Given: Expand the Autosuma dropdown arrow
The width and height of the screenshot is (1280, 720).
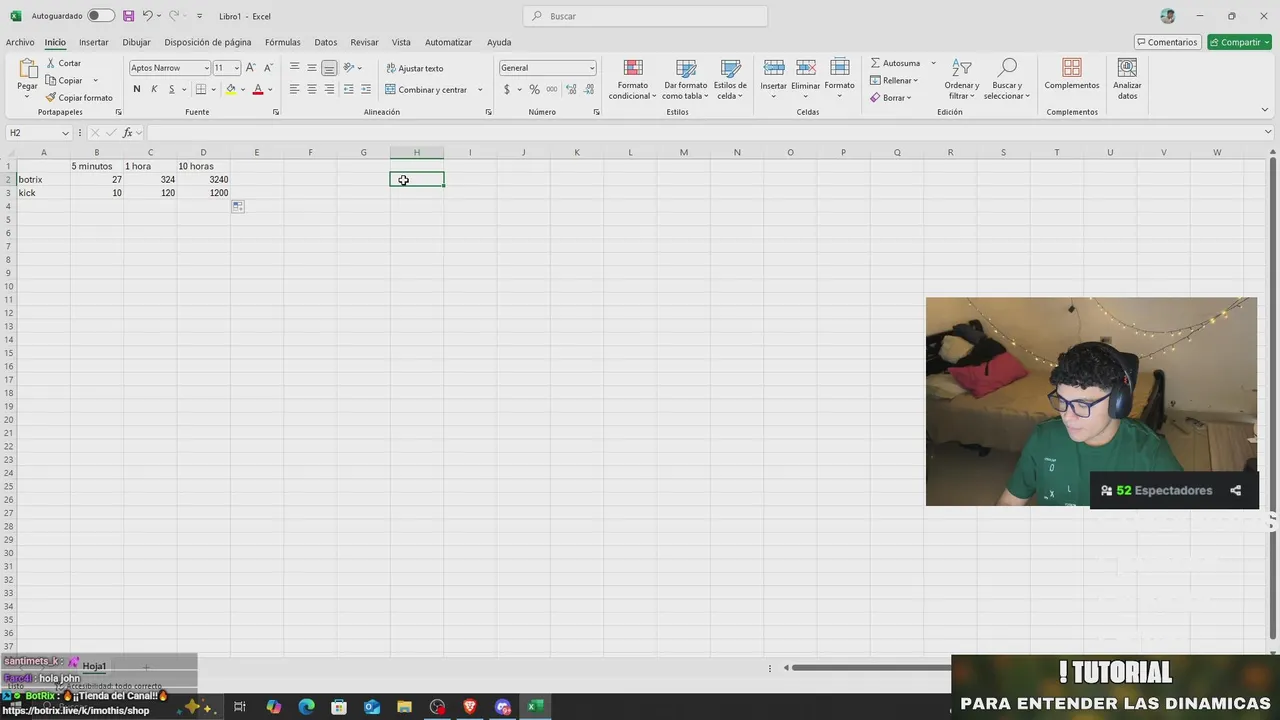Looking at the screenshot, I should click(x=933, y=63).
